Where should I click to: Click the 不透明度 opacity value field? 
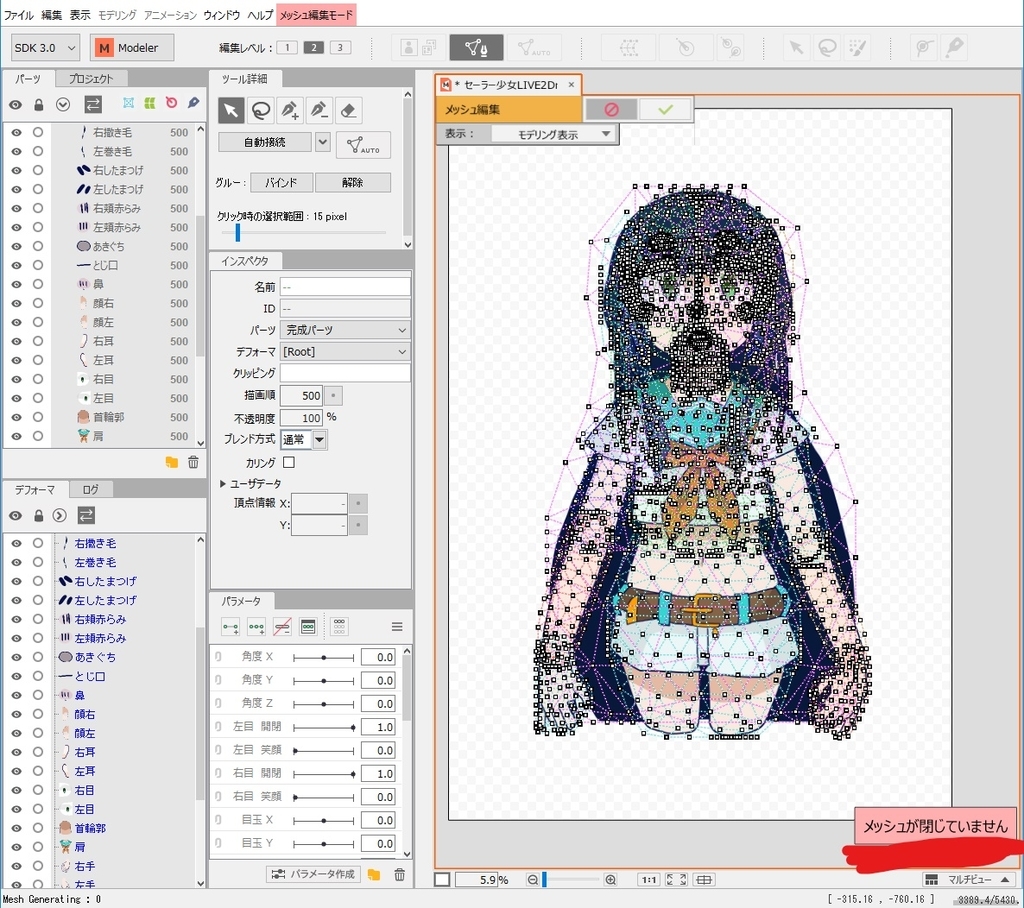tap(301, 418)
